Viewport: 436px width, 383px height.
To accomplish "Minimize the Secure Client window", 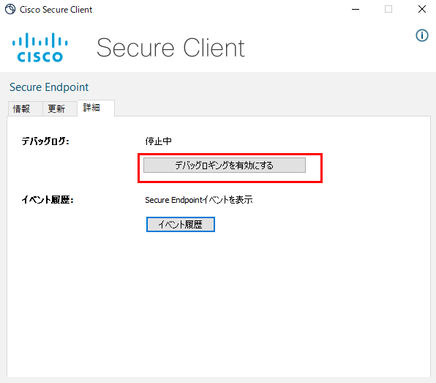I will tap(356, 9).
